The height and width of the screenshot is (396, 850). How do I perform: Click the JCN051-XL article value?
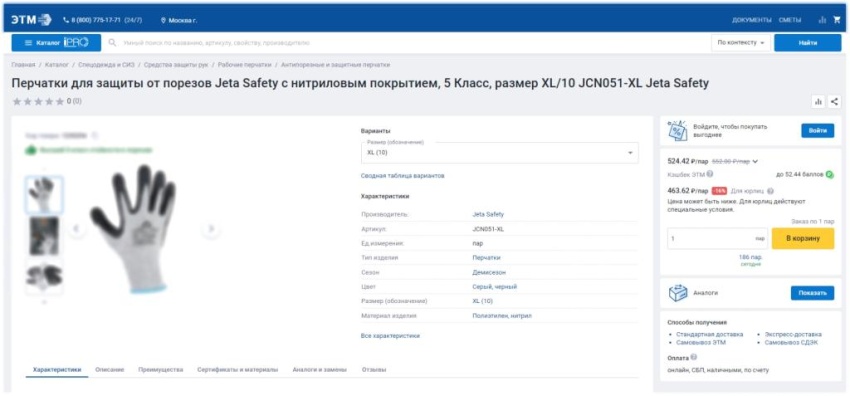click(x=488, y=229)
